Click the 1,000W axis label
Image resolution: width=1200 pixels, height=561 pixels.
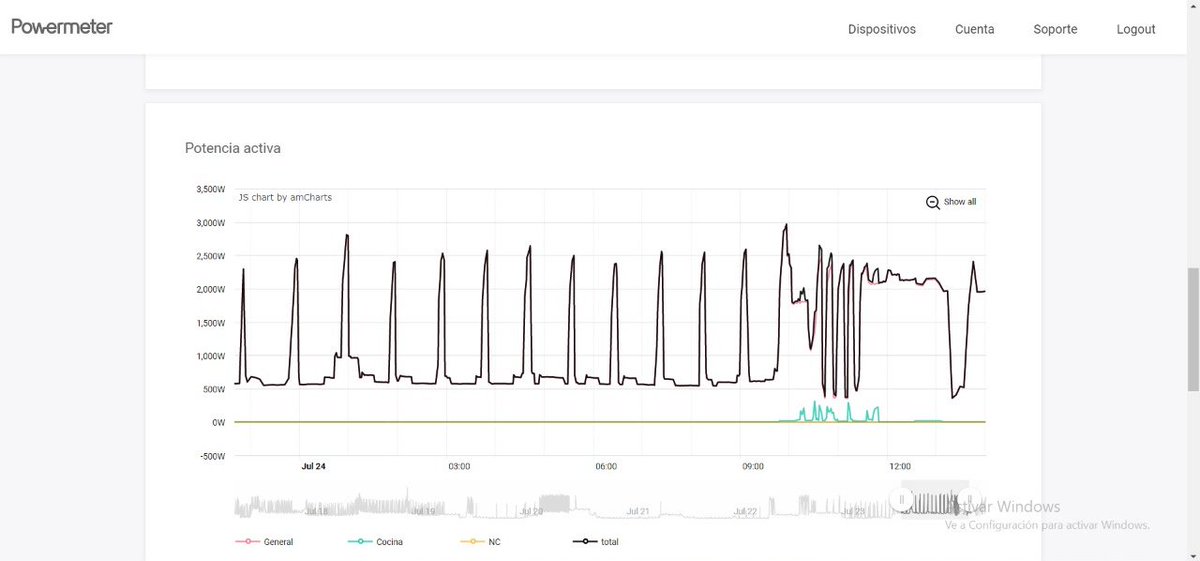pos(210,356)
